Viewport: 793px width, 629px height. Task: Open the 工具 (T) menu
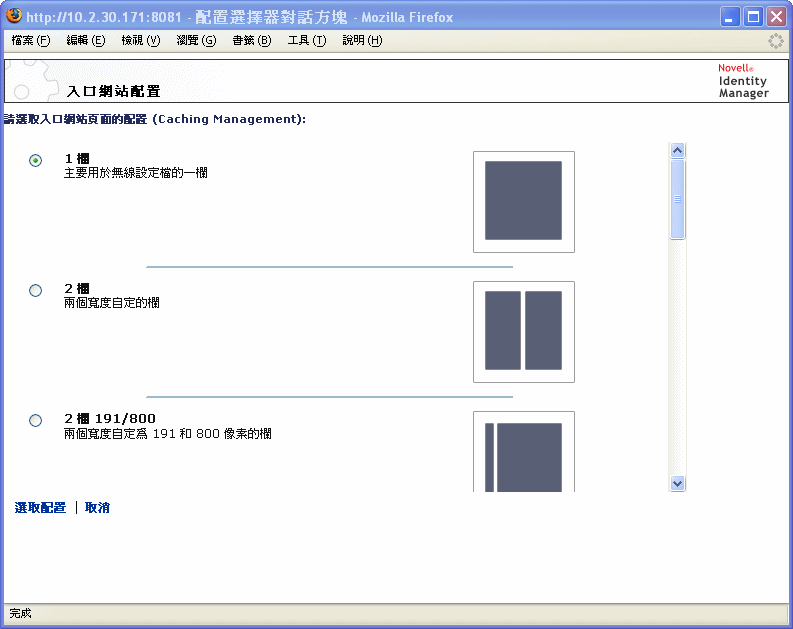click(x=307, y=40)
